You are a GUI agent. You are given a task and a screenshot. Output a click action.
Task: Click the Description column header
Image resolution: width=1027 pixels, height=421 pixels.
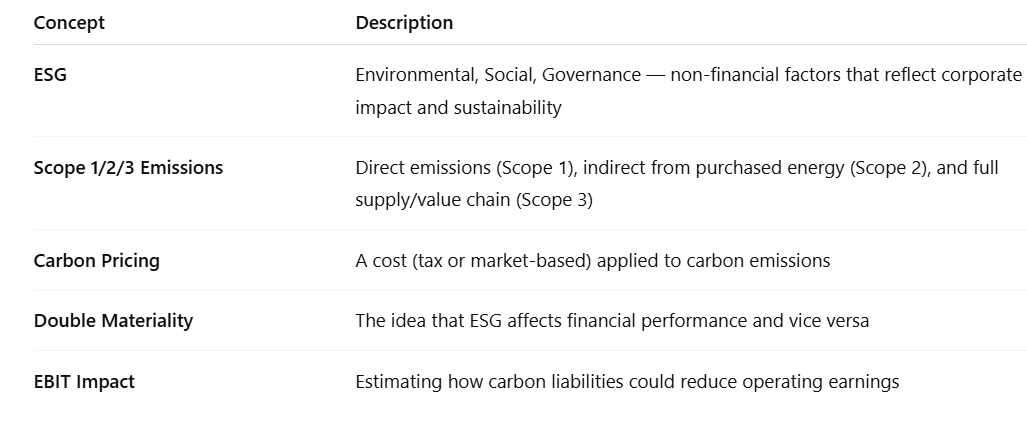point(404,22)
